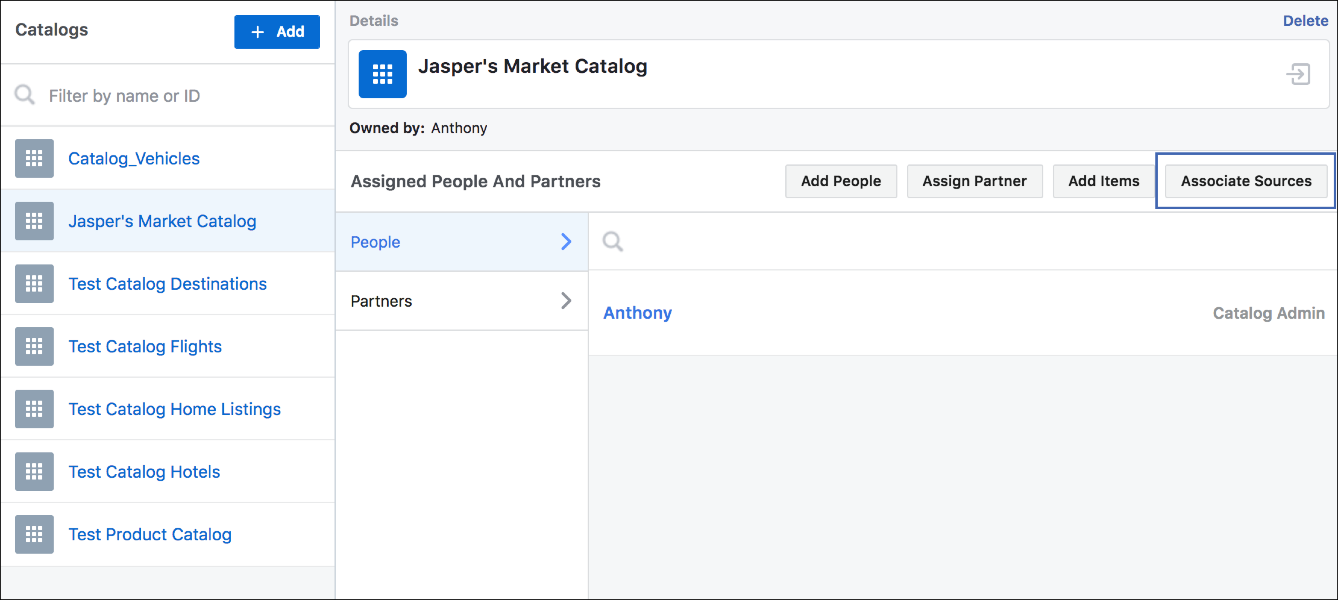
Task: Click the Test Catalog Flights grid icon
Action: (x=34, y=346)
